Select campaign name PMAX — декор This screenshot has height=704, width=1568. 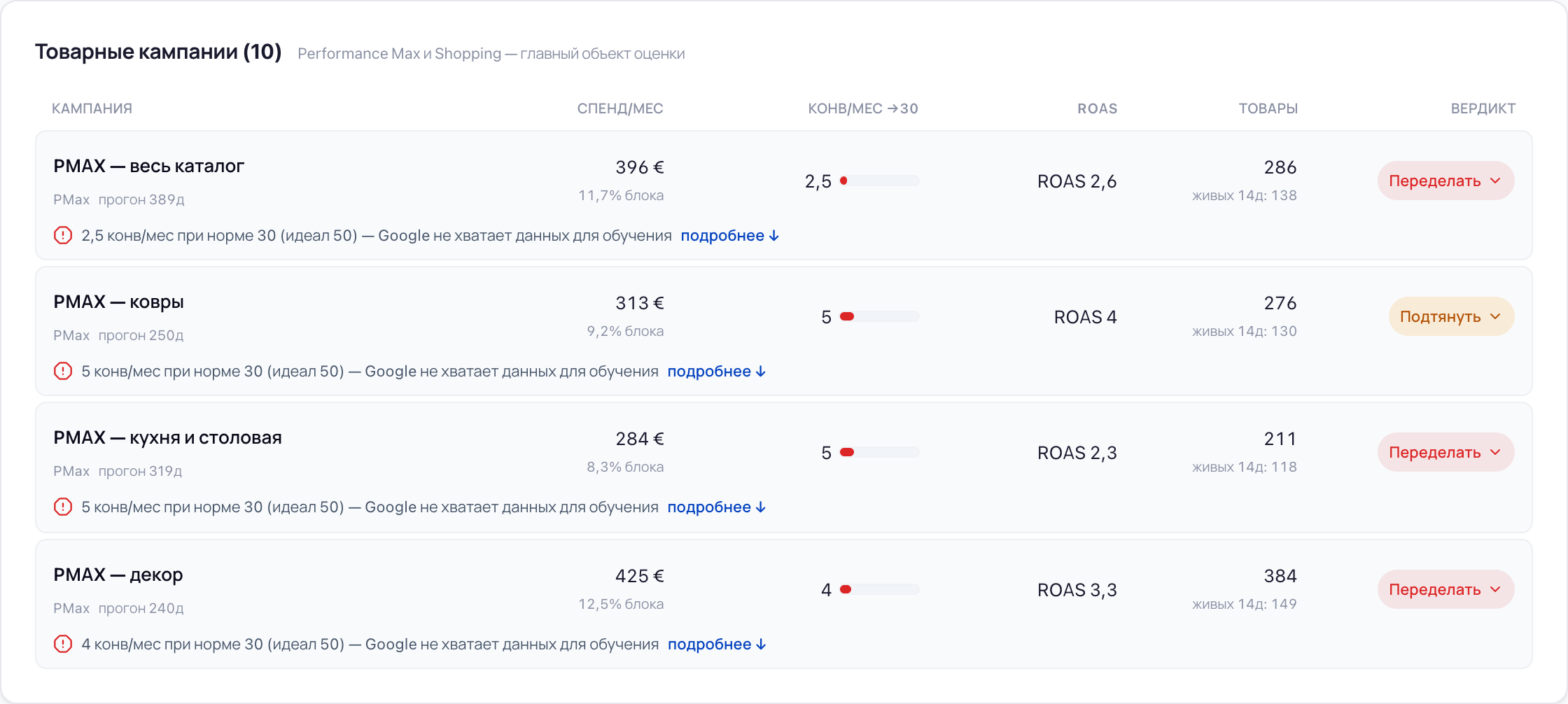click(x=118, y=575)
